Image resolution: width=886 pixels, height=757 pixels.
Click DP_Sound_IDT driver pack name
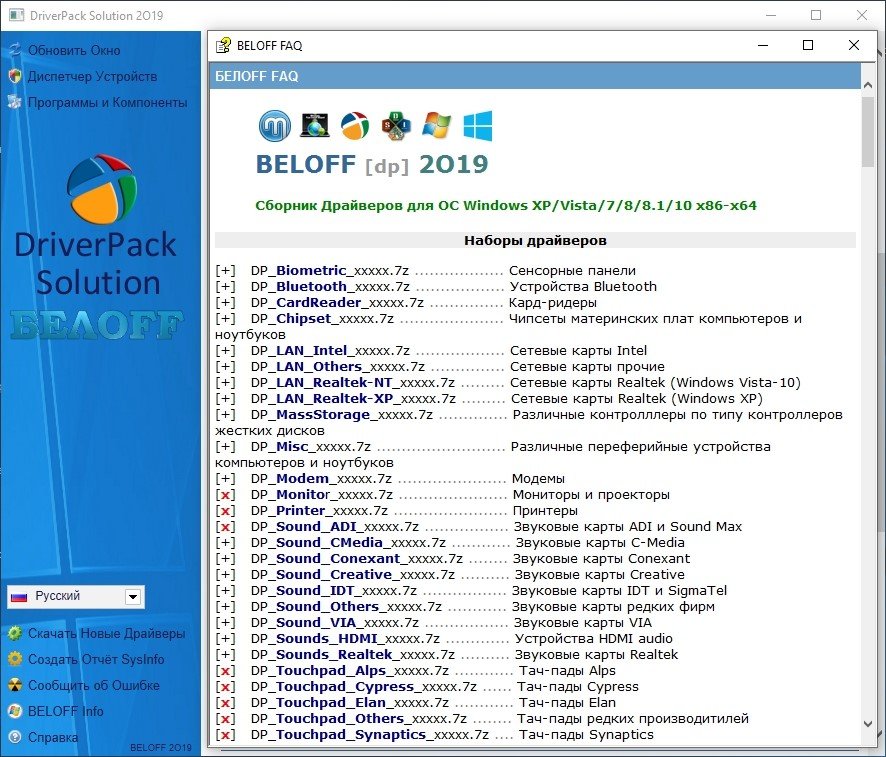click(334, 591)
